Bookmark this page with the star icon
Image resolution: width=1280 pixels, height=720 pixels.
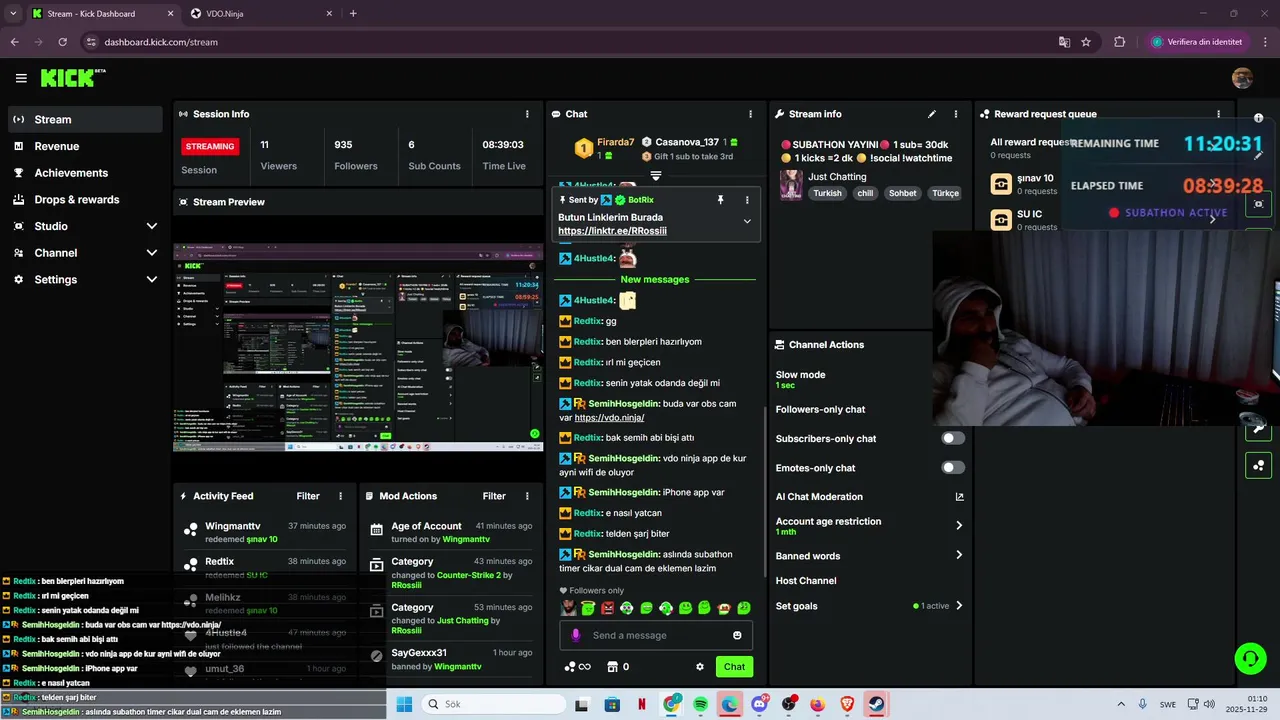1086,42
